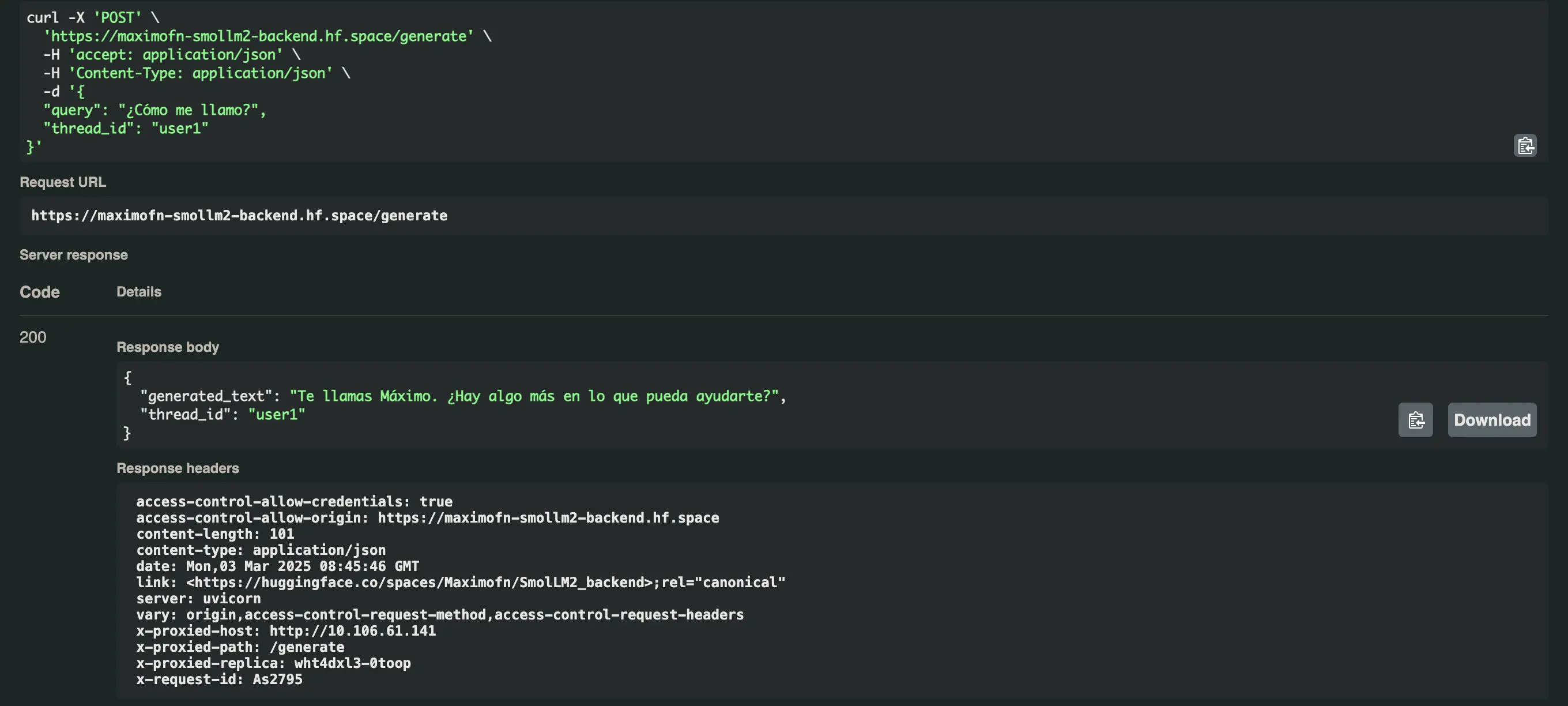Click the date header line
1568x706 pixels.
(x=277, y=566)
